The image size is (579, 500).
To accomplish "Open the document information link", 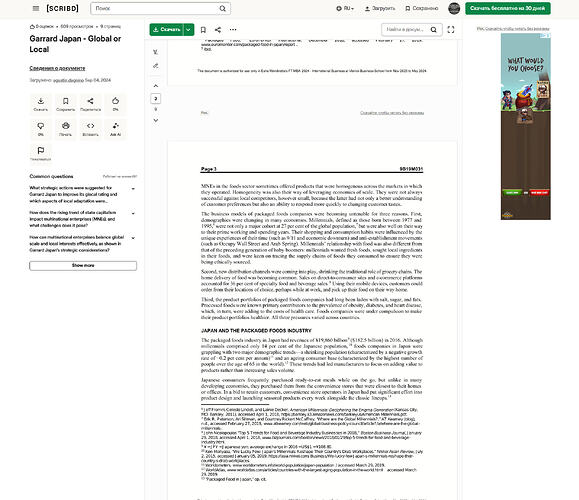I will (x=57, y=68).
